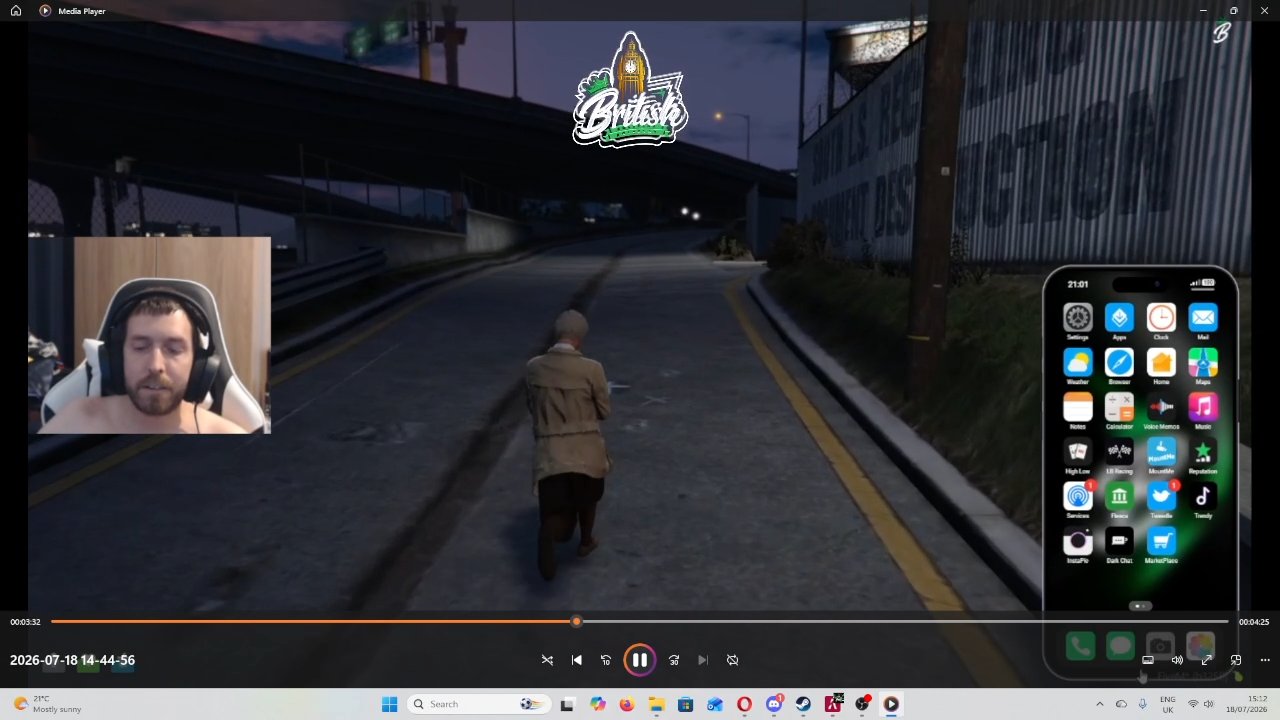This screenshot has height=720, width=1280.
Task: Show hidden system tray icons
Action: pos(1100,704)
